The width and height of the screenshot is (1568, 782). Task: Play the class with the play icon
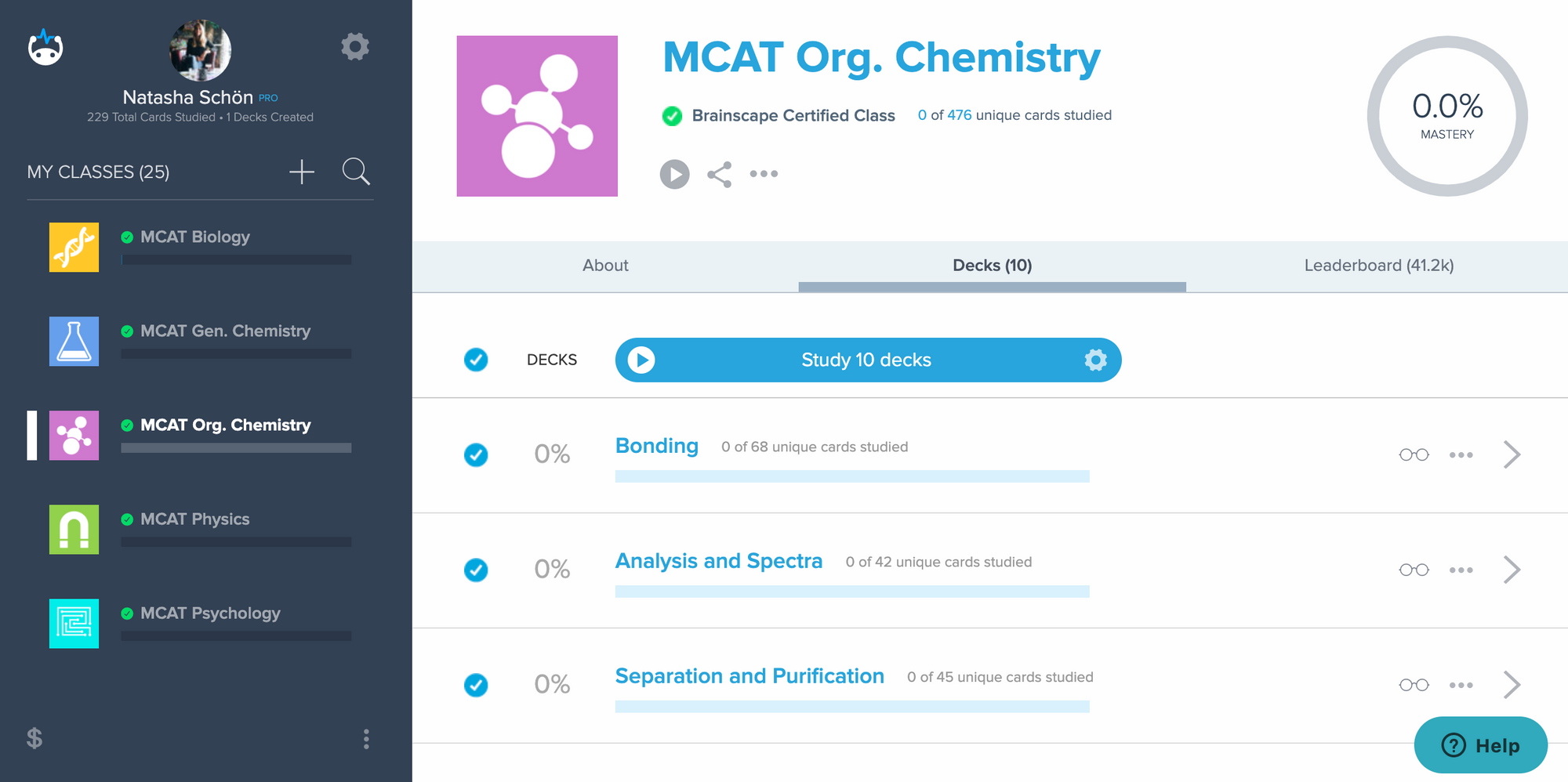click(674, 174)
